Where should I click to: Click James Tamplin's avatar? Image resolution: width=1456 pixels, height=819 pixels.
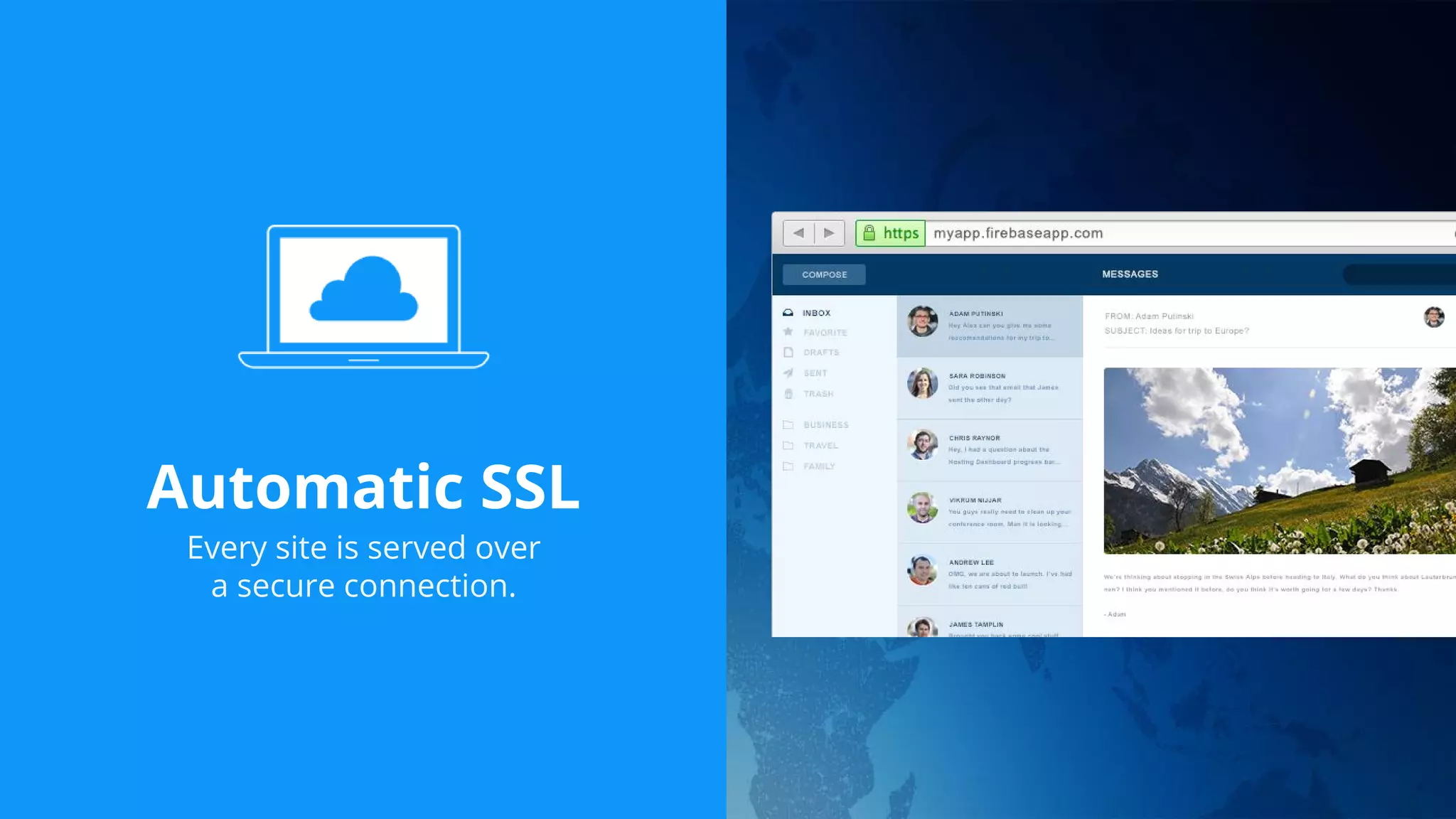point(922,626)
